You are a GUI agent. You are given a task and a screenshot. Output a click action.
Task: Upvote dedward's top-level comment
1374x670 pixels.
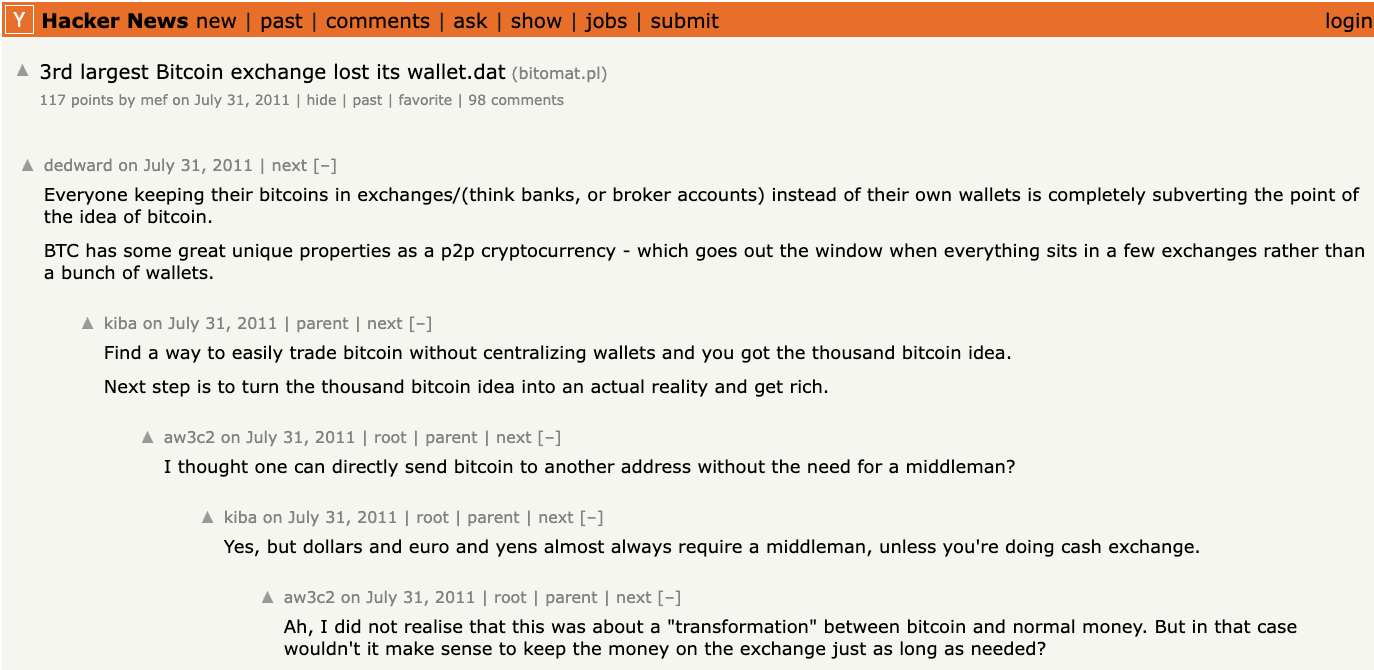[28, 165]
